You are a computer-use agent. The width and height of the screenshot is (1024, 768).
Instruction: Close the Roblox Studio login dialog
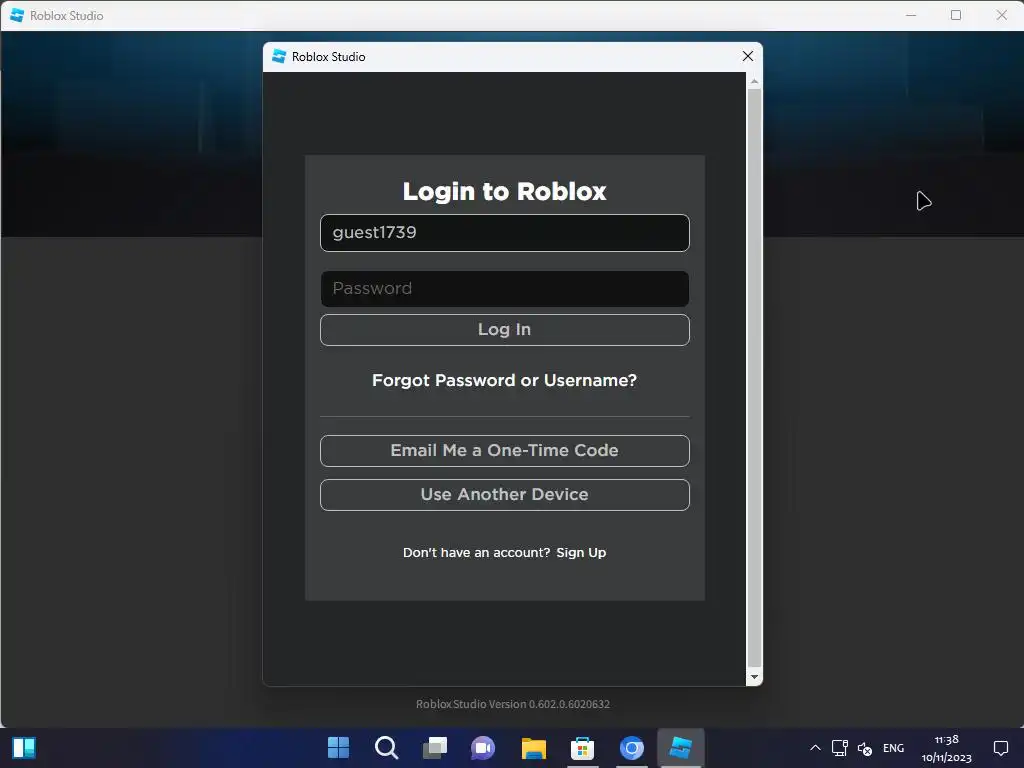tap(748, 56)
